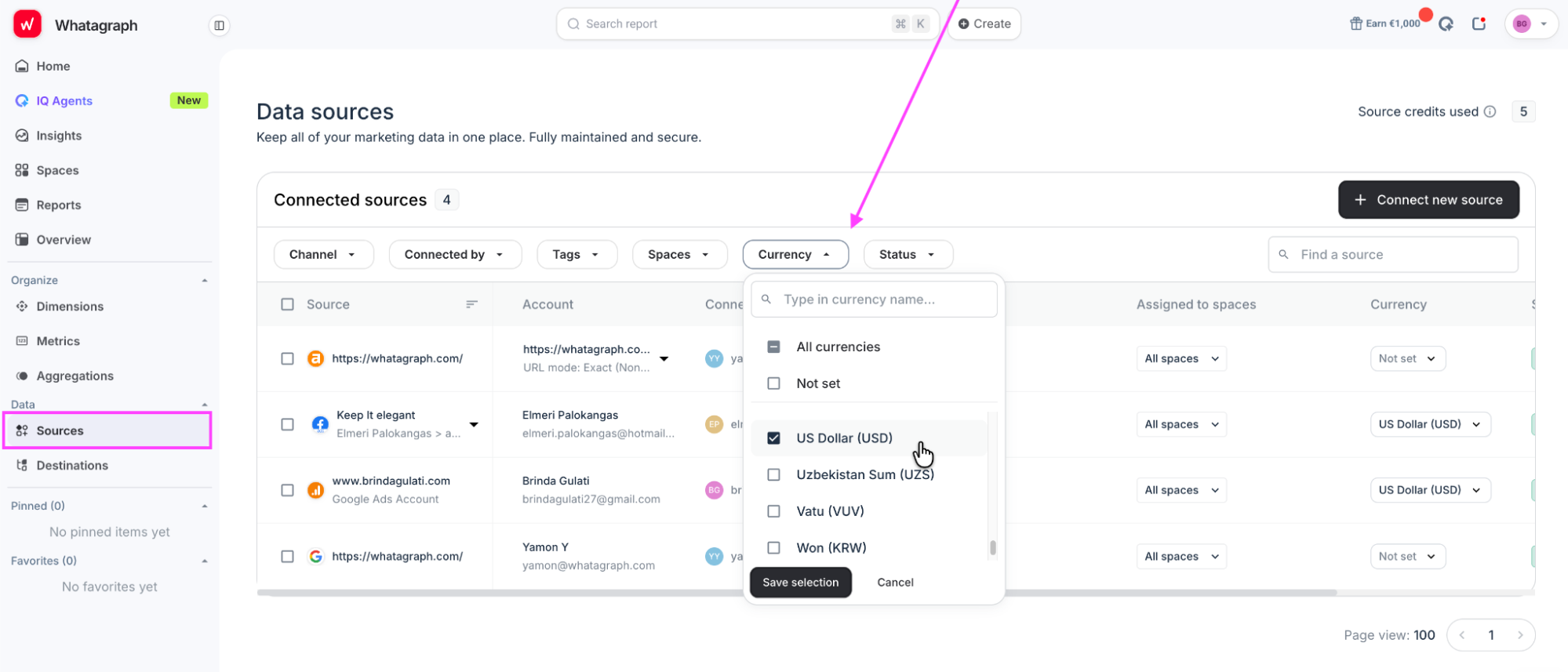Toggle the All currencies checkbox
Image resolution: width=1568 pixels, height=672 pixels.
pyautogui.click(x=773, y=347)
